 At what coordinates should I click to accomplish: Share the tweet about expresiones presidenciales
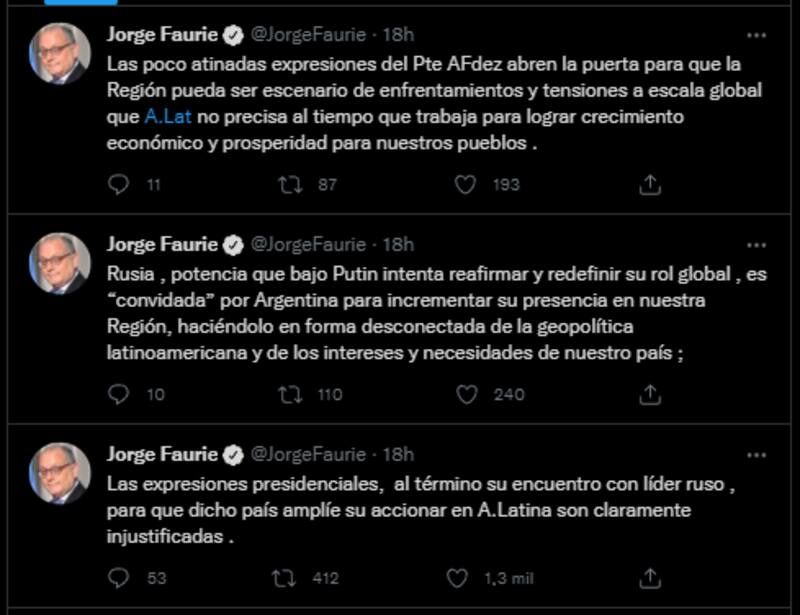[x=650, y=578]
